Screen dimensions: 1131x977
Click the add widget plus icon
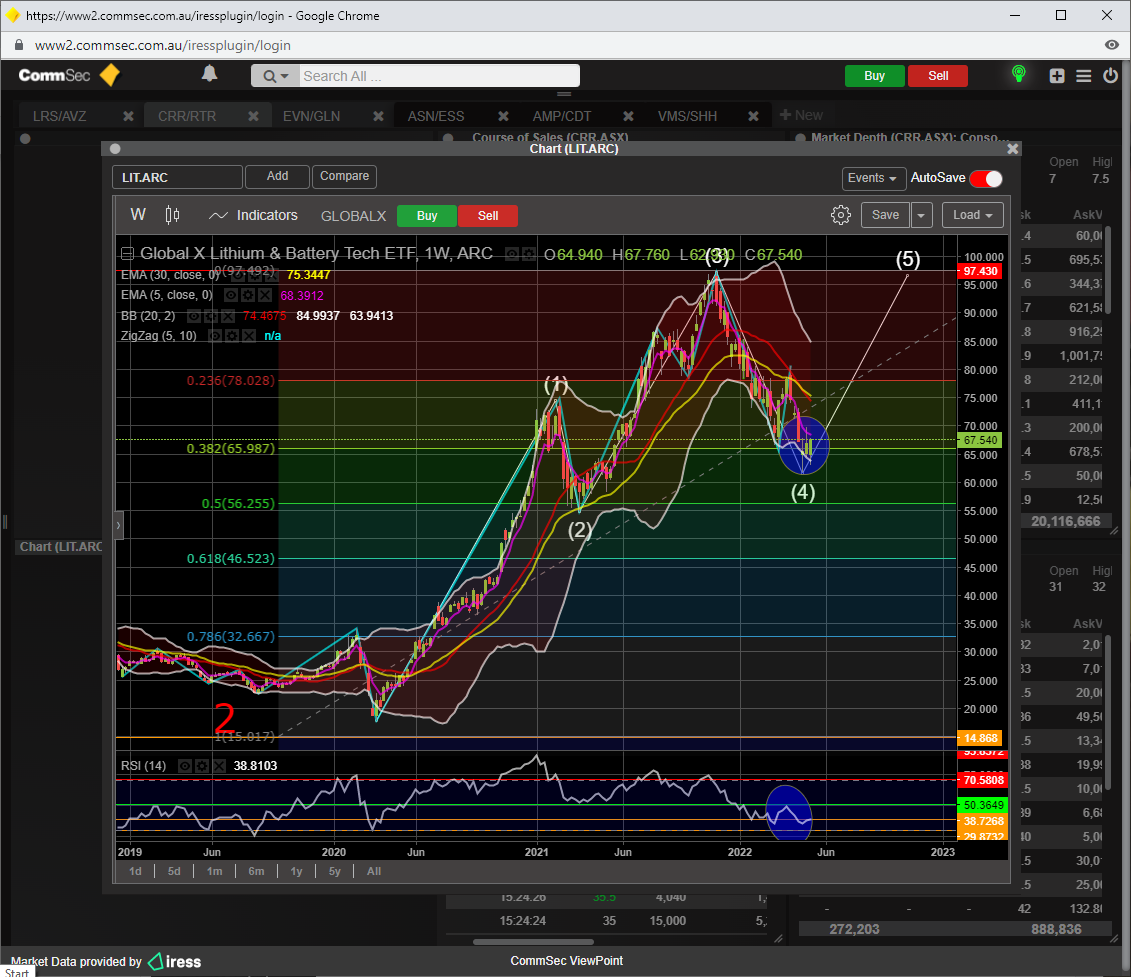(1057, 76)
